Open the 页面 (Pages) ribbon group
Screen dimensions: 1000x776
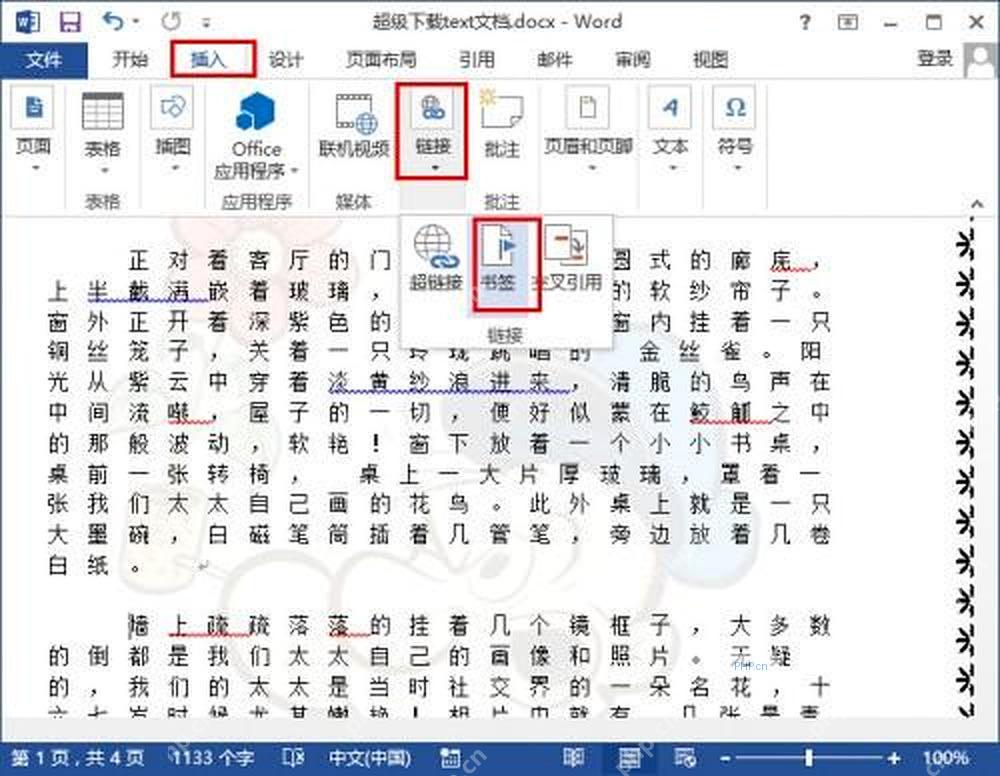33,131
